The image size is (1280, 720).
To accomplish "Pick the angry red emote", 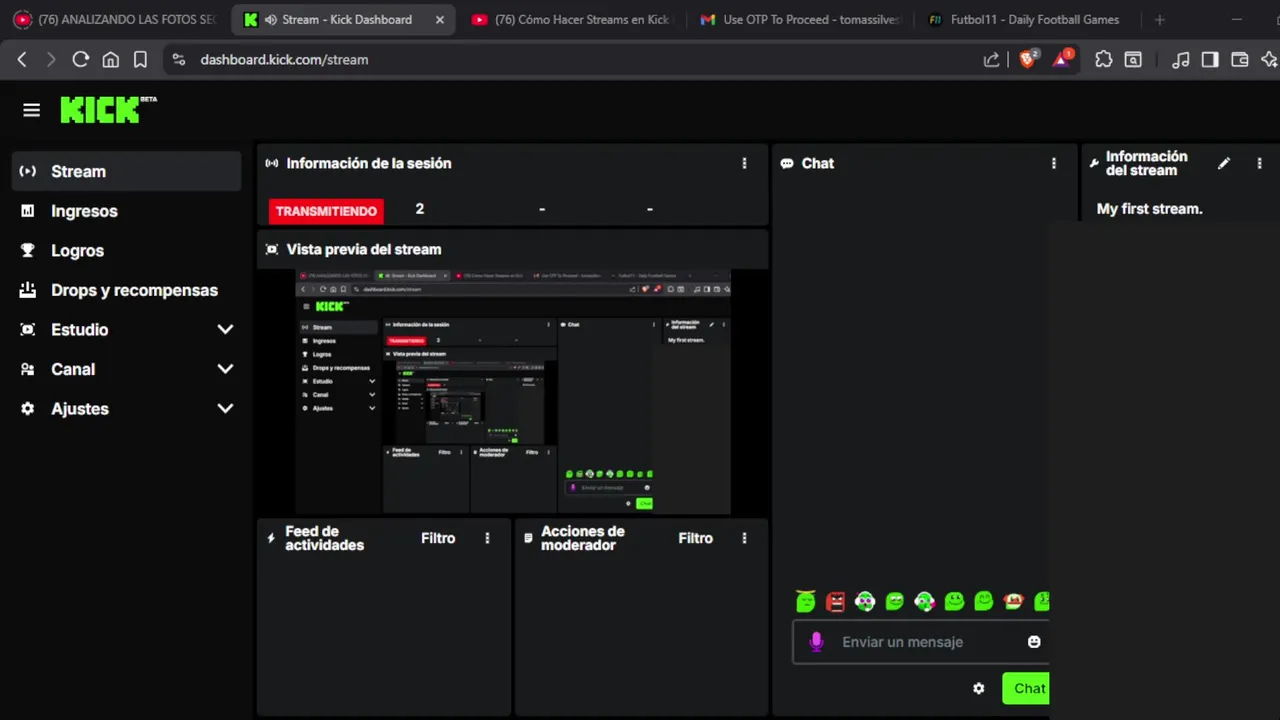I will [x=835, y=601].
